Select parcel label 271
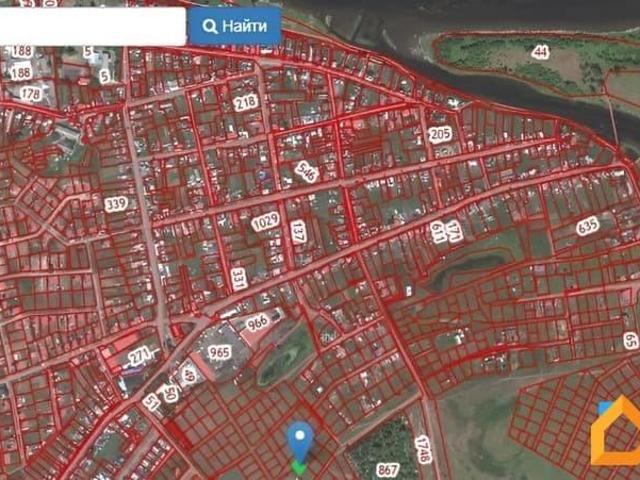This screenshot has height=480, width=640. [139, 356]
